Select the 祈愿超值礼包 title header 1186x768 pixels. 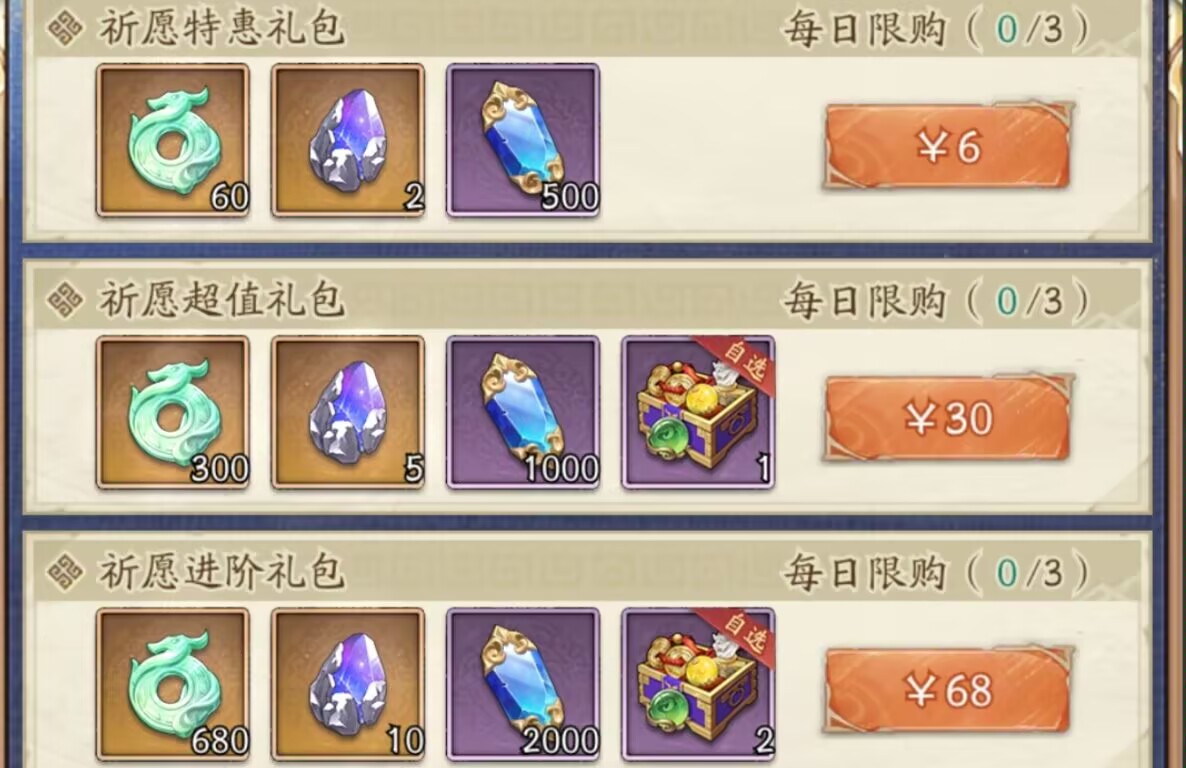point(221,300)
